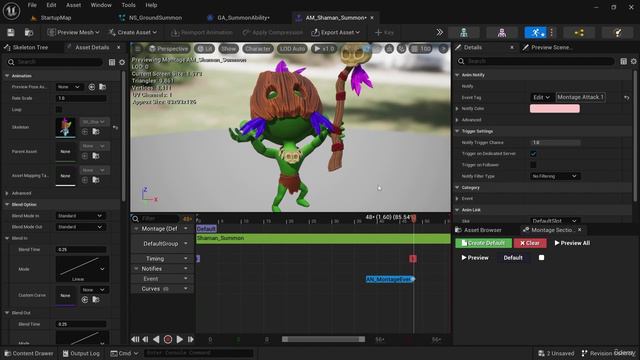Reset Event Tag to default arrow
Viewport: 640px width, 360px height.
coord(627,98)
